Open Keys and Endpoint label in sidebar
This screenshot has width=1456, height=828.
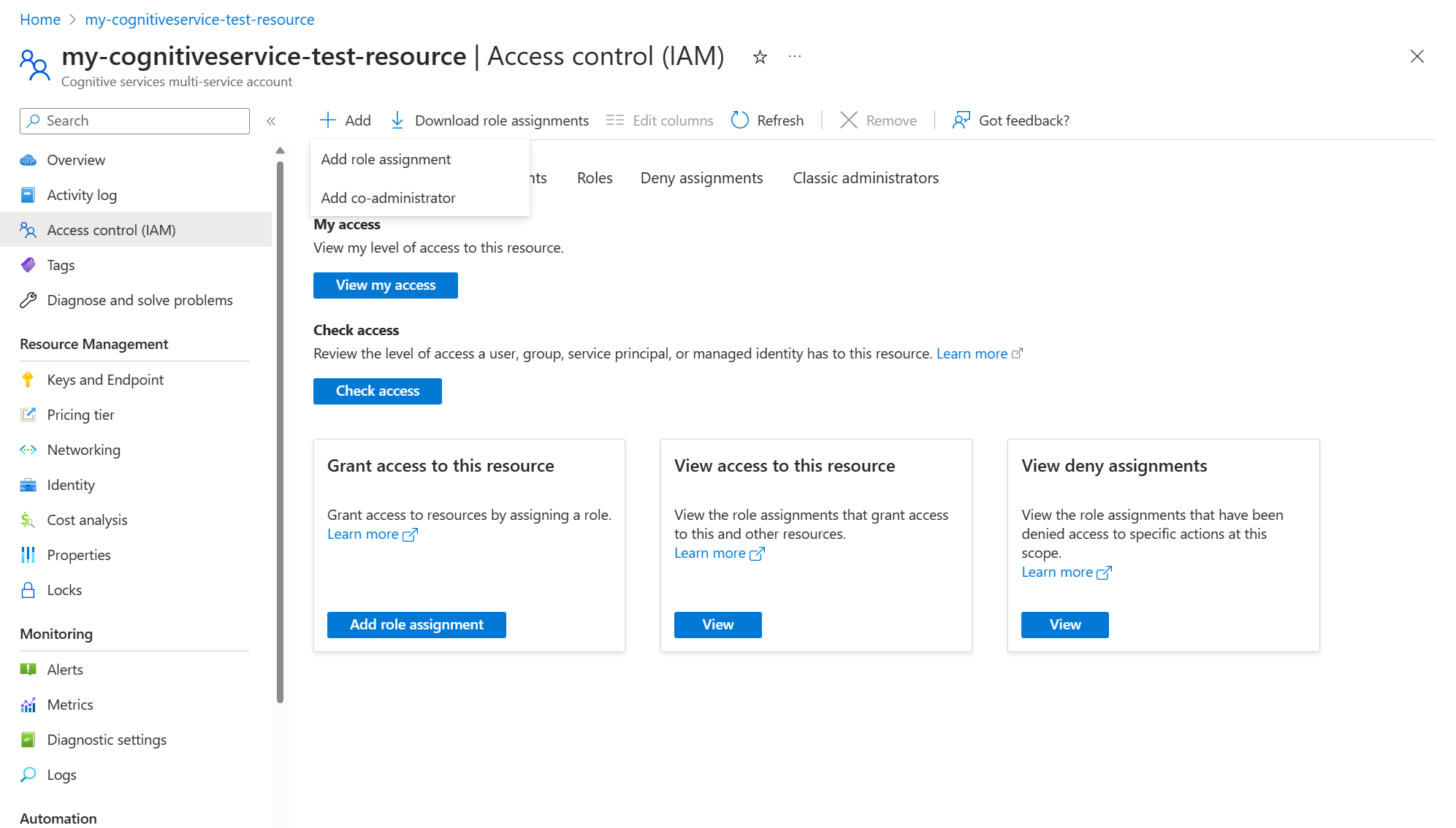(105, 380)
